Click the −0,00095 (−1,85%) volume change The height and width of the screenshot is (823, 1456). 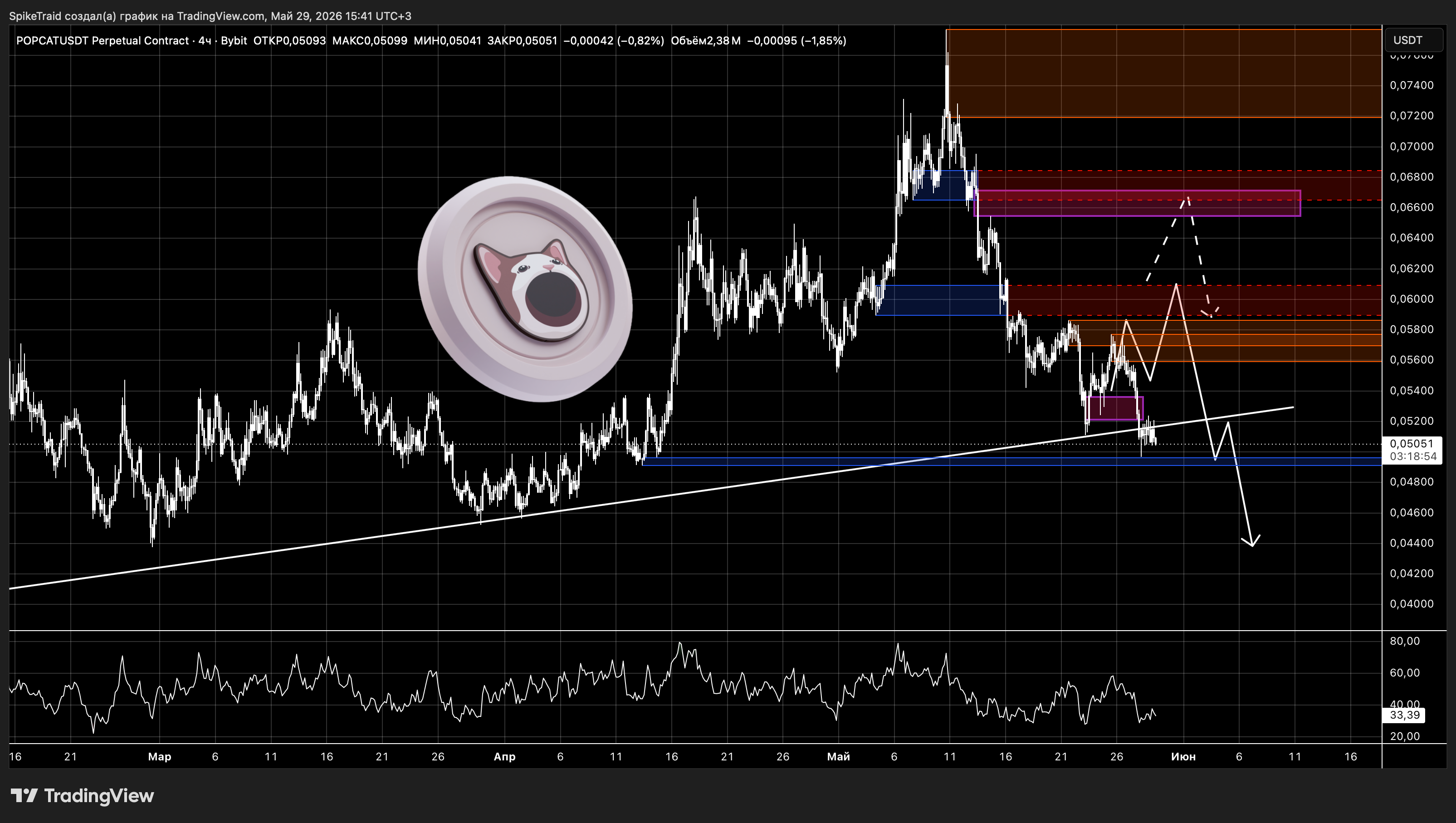[x=797, y=41]
